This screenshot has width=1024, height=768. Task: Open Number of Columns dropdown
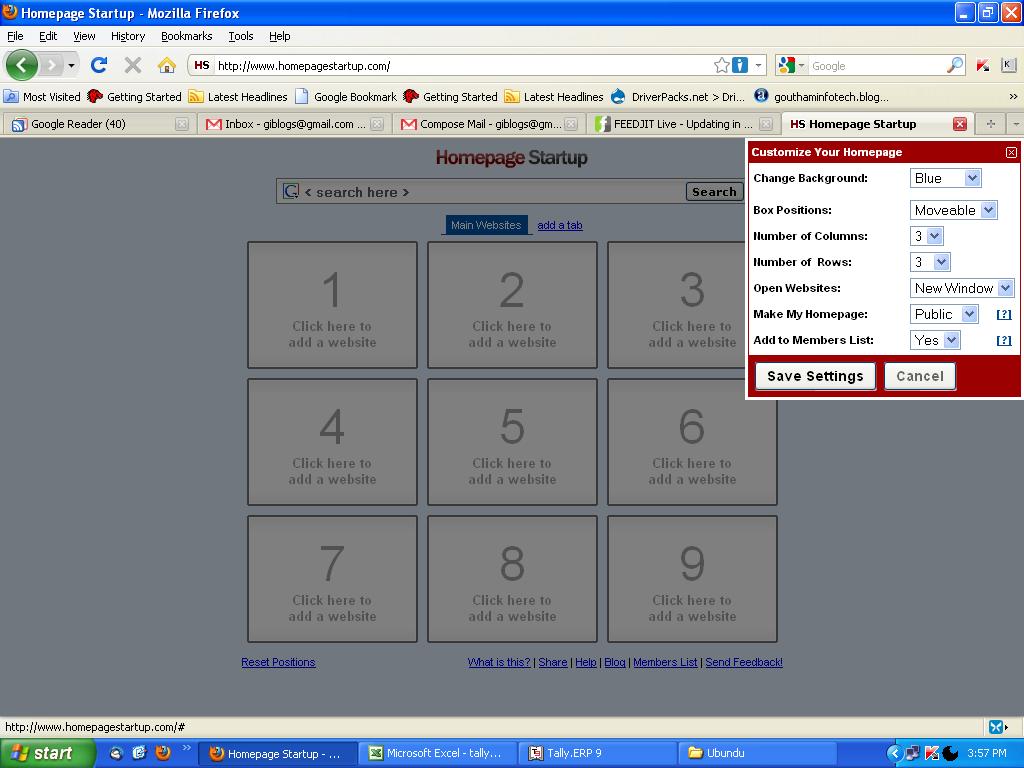click(927, 236)
